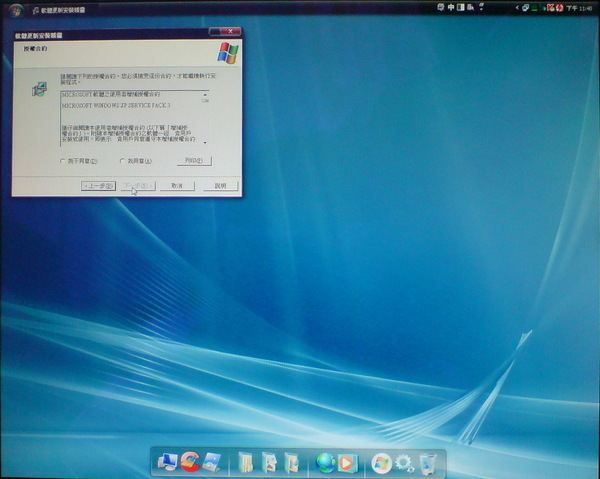The width and height of the screenshot is (600, 479).
Task: Click the red K security tray icon
Action: [x=550, y=8]
